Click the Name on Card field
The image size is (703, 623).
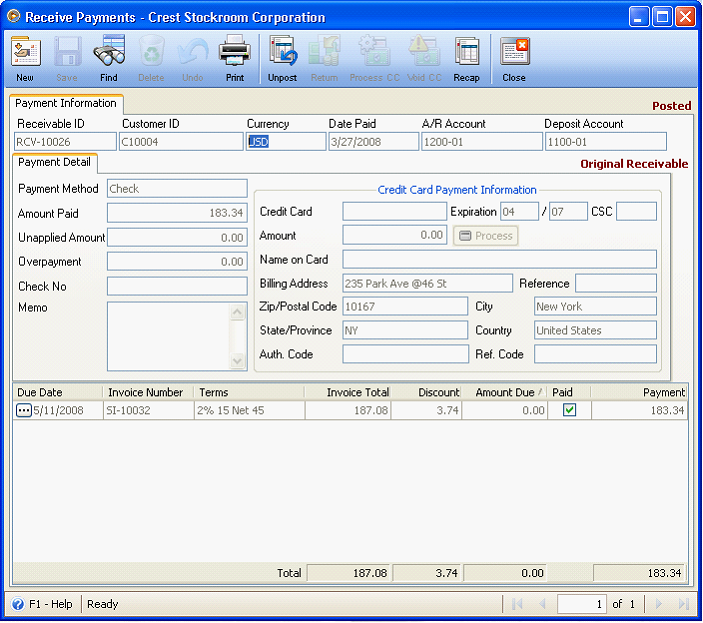tap(499, 259)
